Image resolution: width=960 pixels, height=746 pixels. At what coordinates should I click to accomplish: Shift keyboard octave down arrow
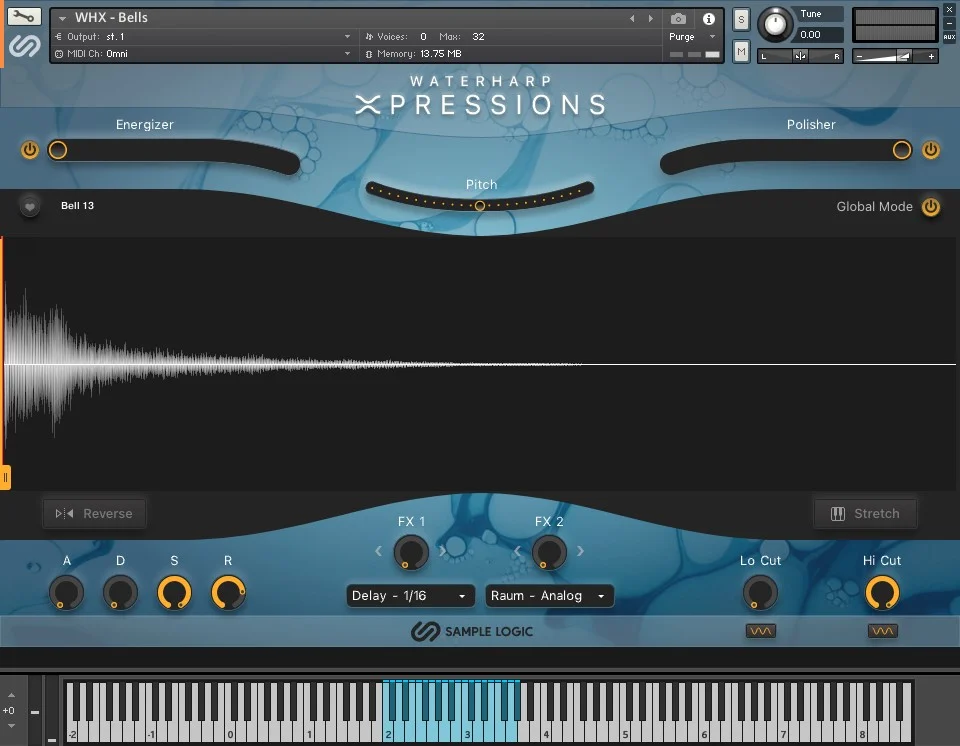click(11, 726)
